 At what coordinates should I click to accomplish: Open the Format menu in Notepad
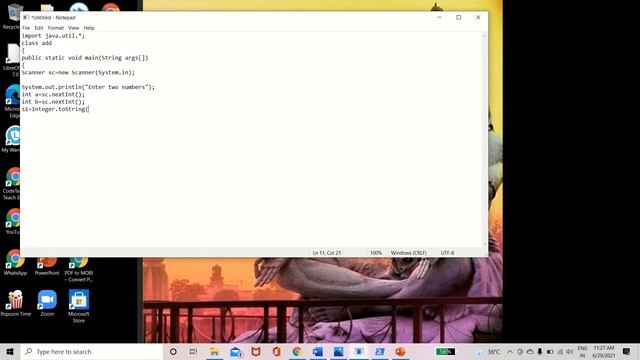coord(56,28)
